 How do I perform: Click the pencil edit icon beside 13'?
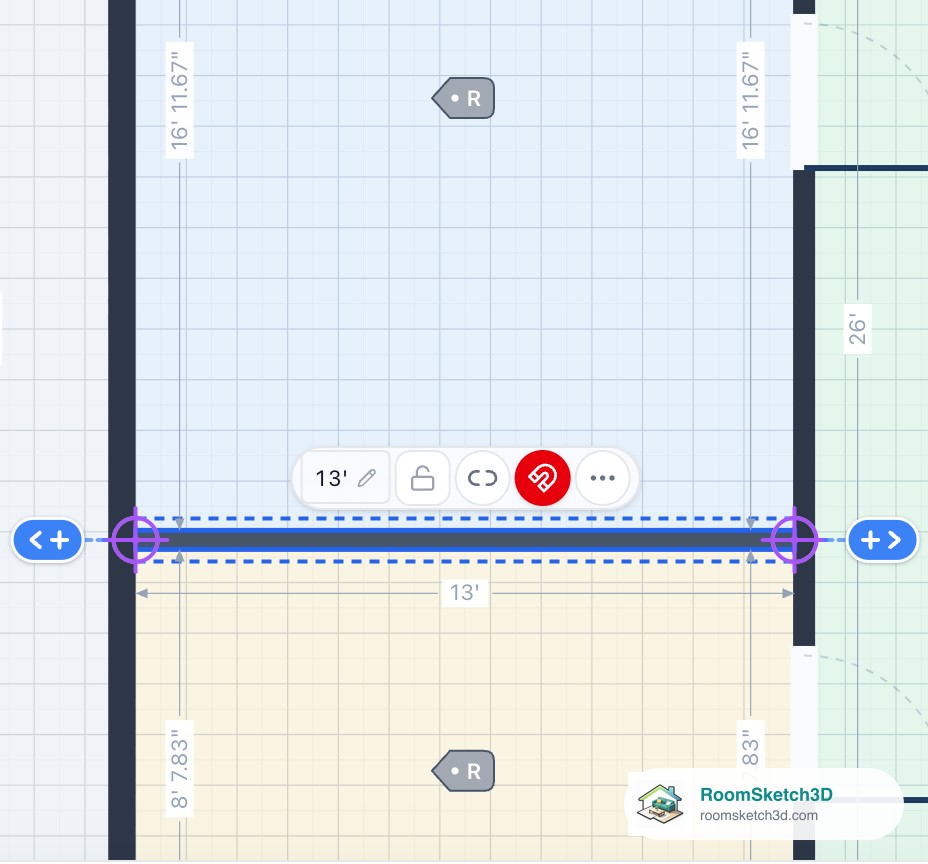pyautogui.click(x=367, y=478)
